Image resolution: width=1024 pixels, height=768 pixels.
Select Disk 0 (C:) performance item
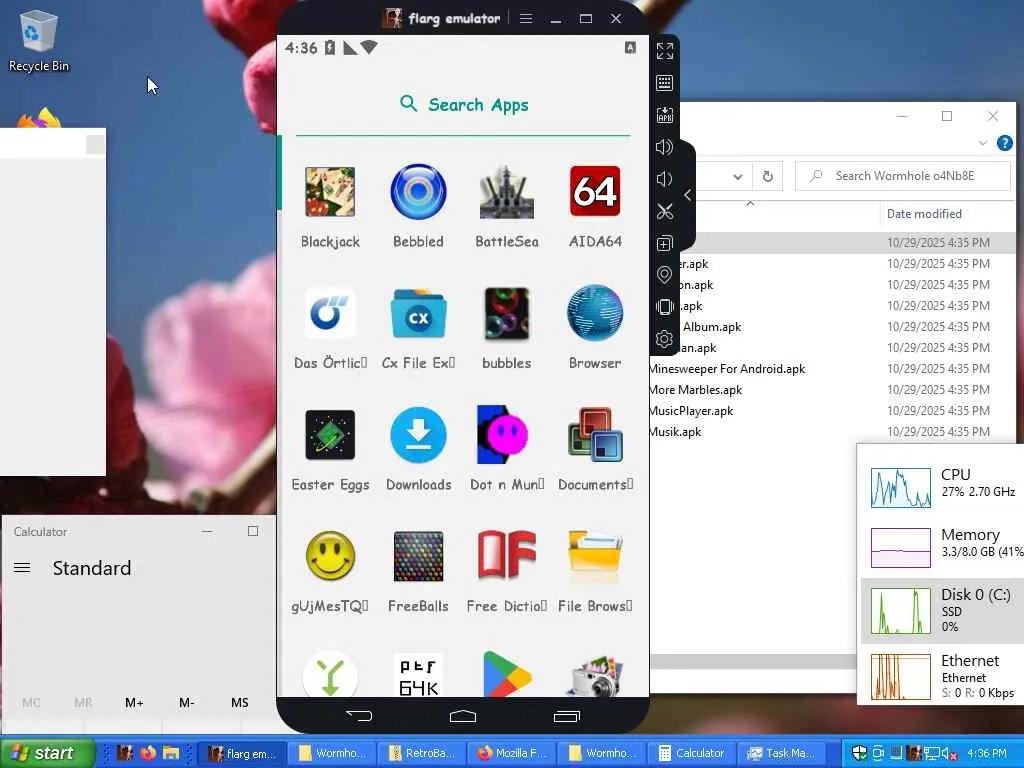click(x=942, y=610)
